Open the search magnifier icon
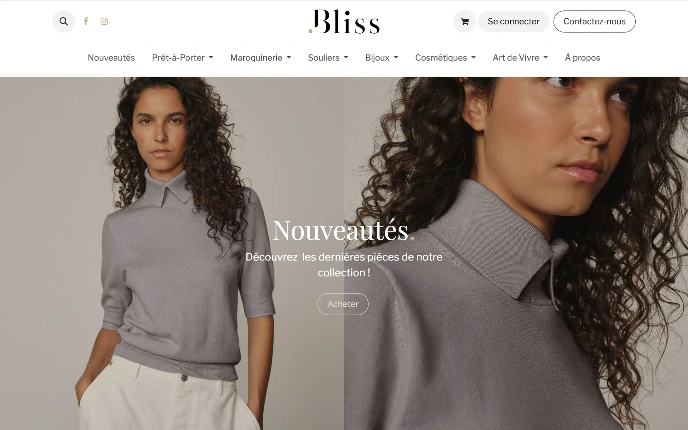Viewport: 688px width, 430px height. [x=64, y=22]
